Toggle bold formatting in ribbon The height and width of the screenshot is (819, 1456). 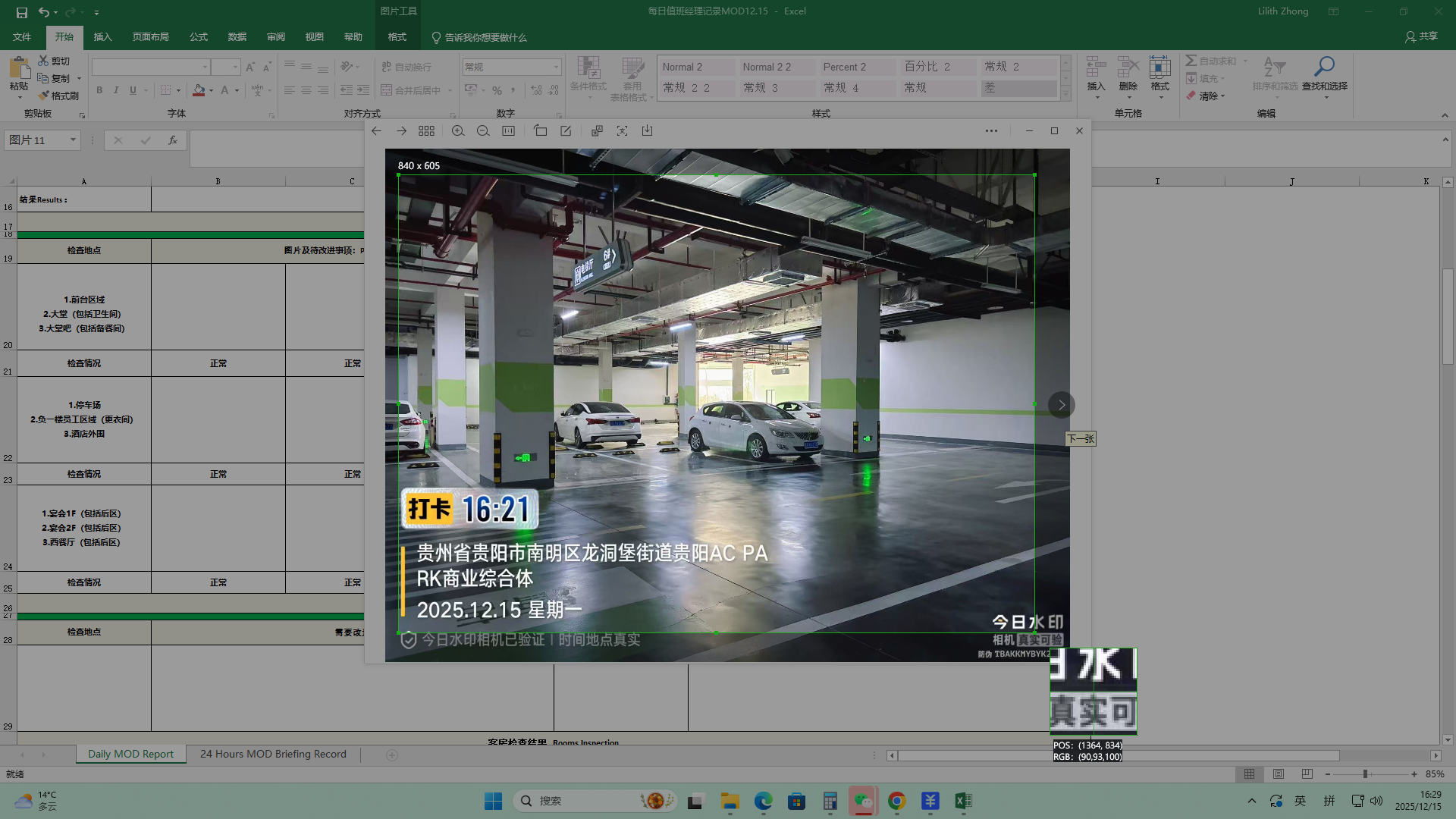(99, 90)
